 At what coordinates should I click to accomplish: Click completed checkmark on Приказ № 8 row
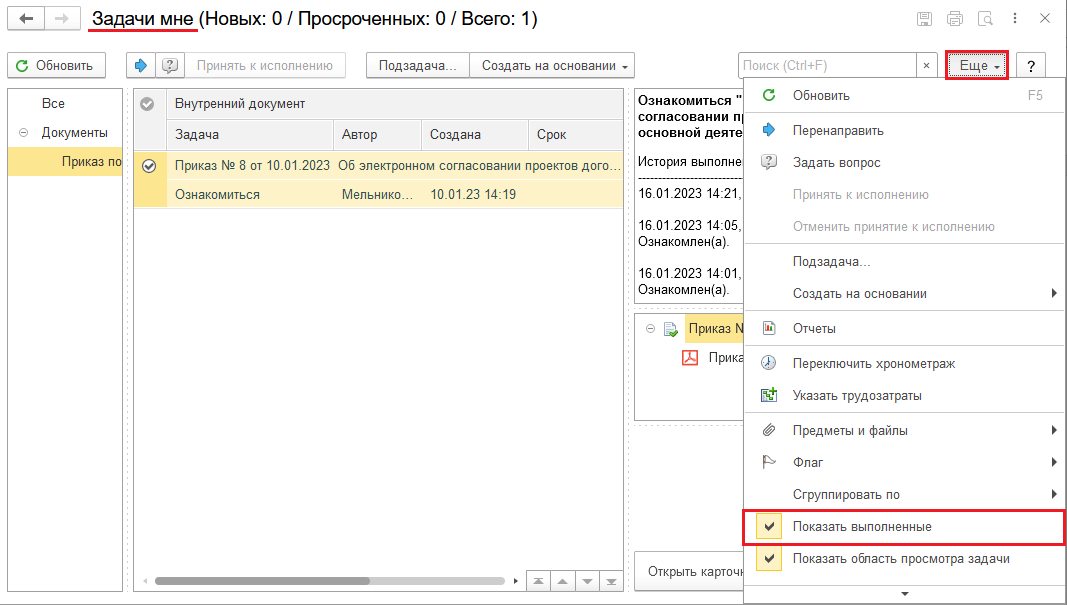click(149, 167)
